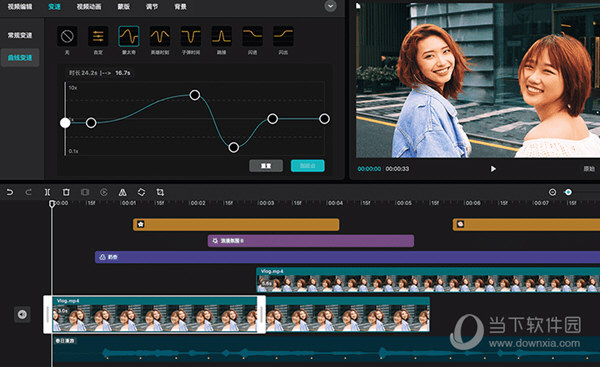Screen dimensions: 600x367
Task: Select the blue filter track clip
Action: coord(347,257)
